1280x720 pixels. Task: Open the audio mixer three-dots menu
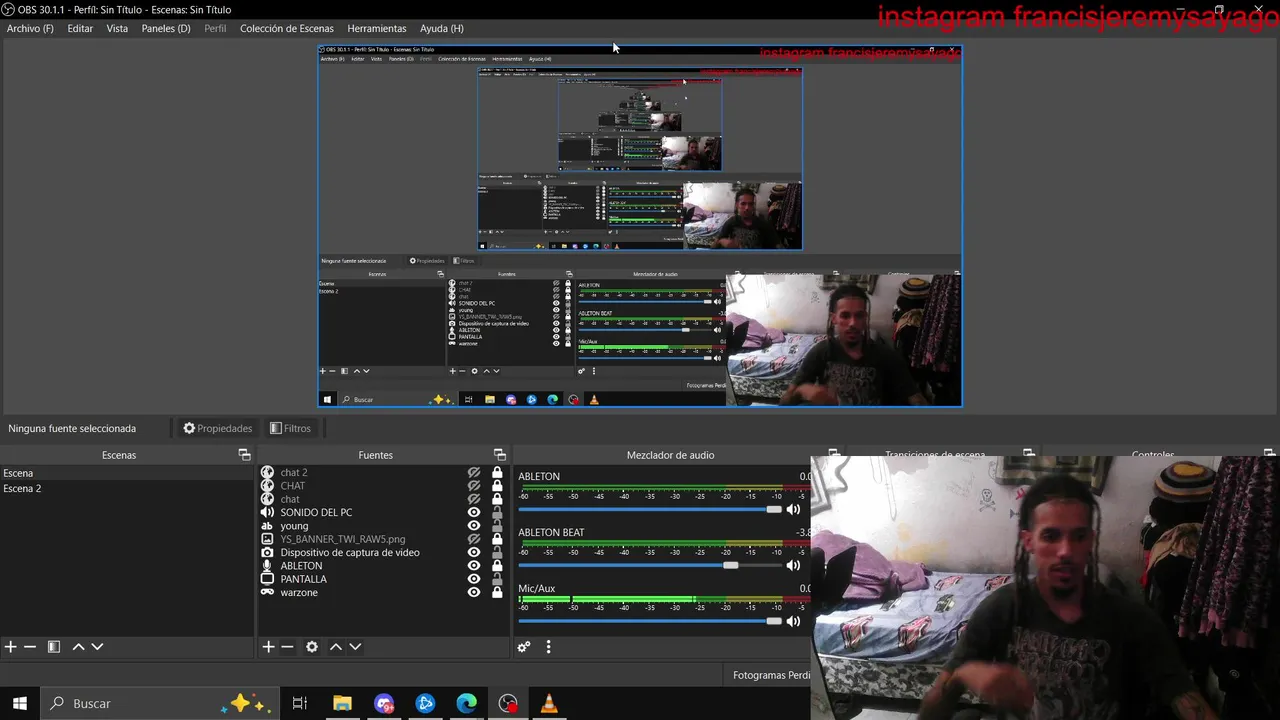coord(548,647)
